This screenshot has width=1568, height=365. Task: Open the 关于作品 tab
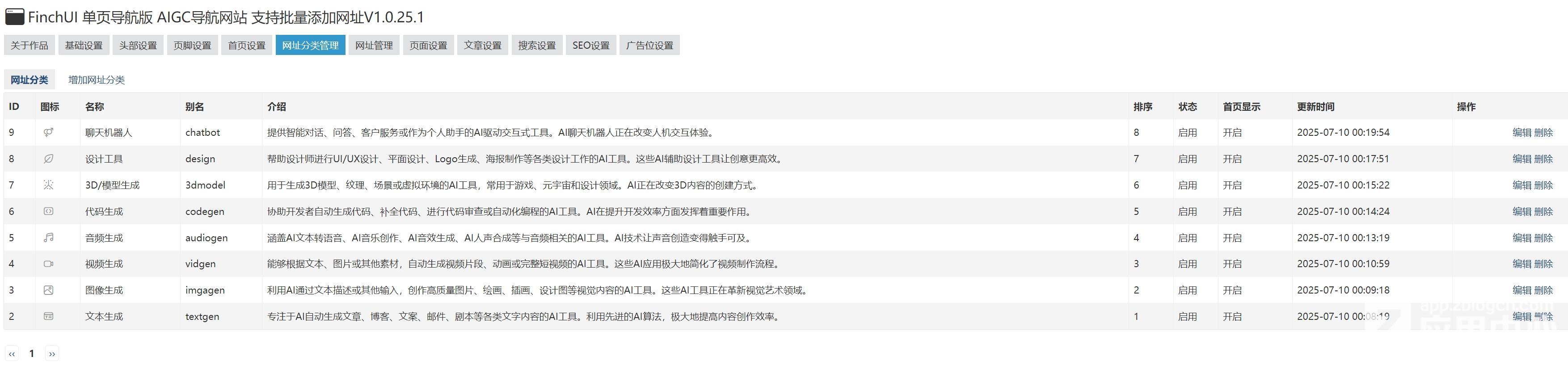(29, 45)
